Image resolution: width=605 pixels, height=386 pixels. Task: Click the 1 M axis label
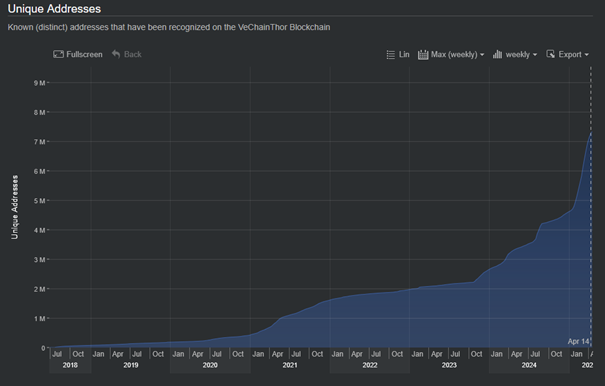click(x=39, y=319)
